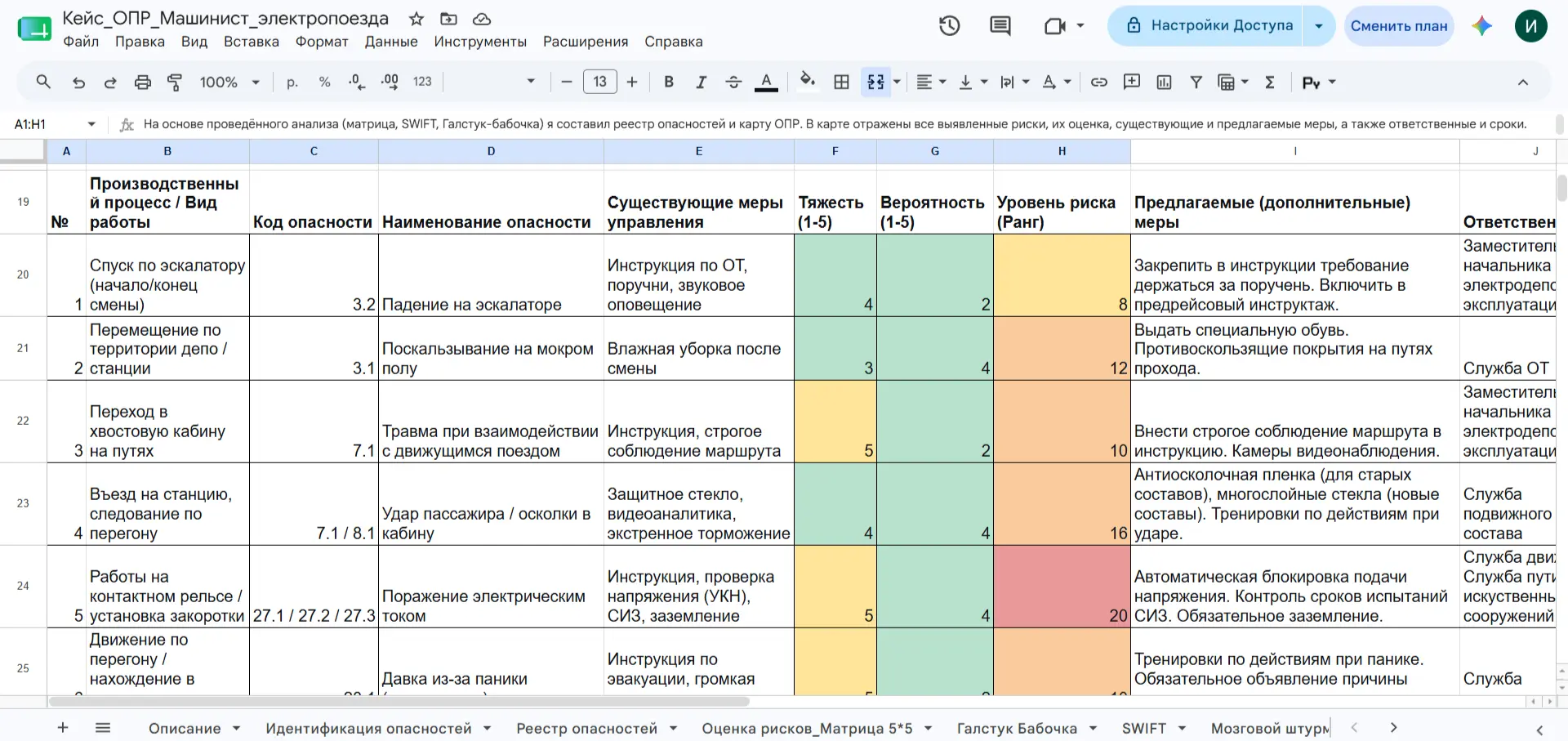Collapse the toolbar with the up chevron
The width and height of the screenshot is (1568, 741).
1523,82
